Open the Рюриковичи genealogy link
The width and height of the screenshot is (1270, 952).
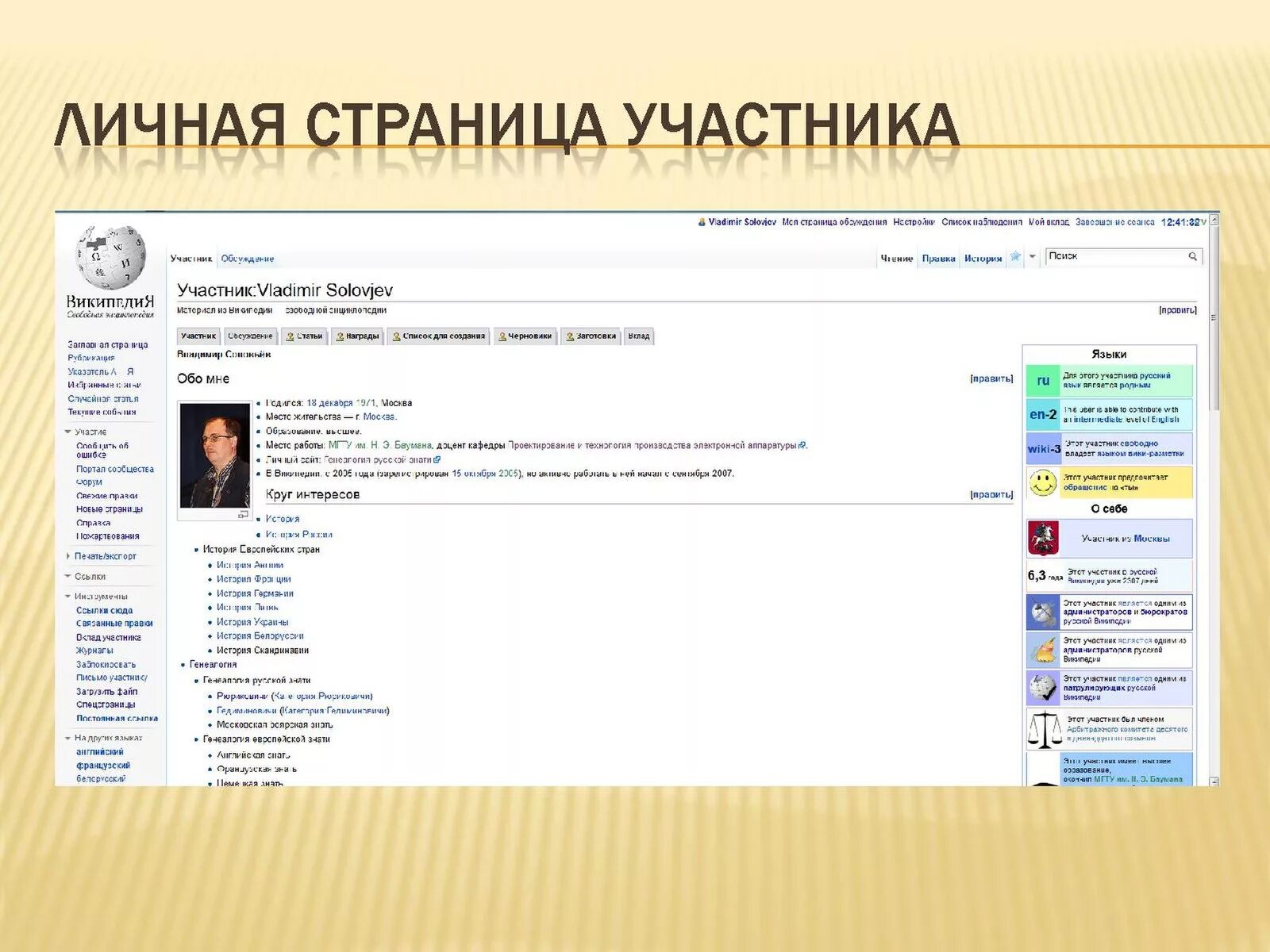coord(242,697)
